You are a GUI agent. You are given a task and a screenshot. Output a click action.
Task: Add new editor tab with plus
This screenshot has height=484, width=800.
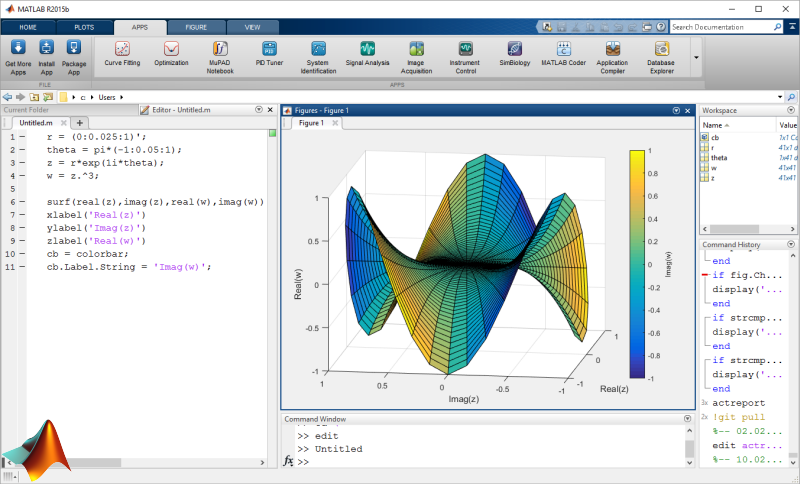(80, 123)
